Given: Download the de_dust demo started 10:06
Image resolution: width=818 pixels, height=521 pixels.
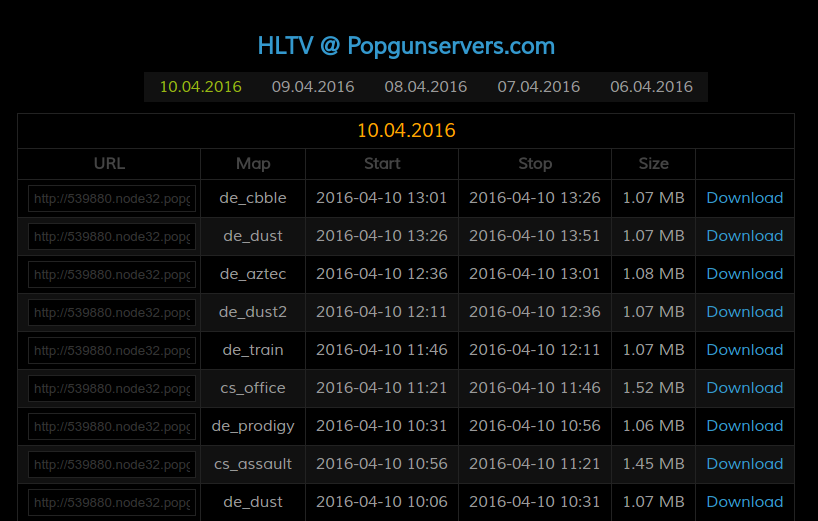Looking at the screenshot, I should [x=744, y=502].
